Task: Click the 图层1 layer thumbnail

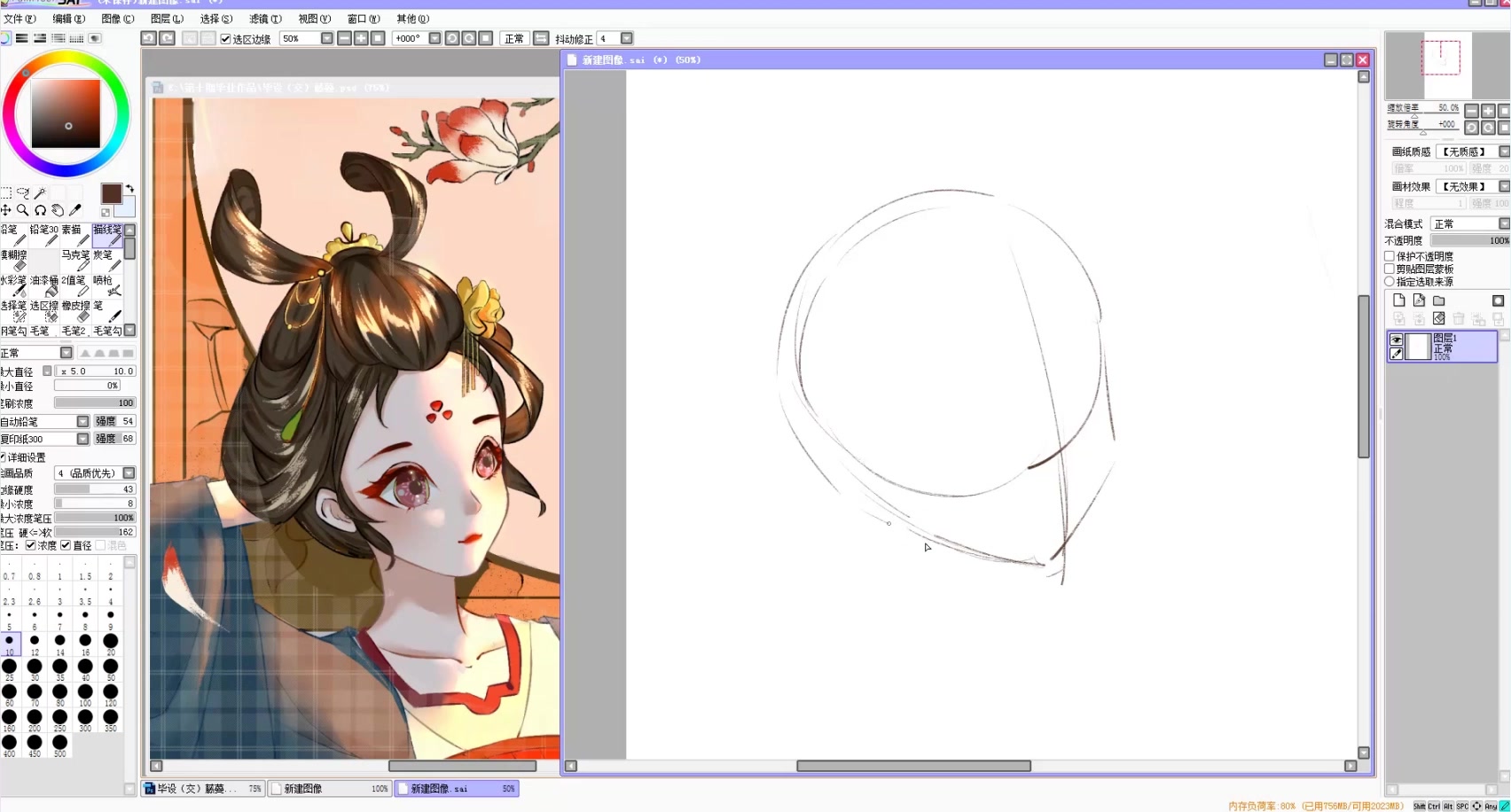Action: click(1420, 347)
